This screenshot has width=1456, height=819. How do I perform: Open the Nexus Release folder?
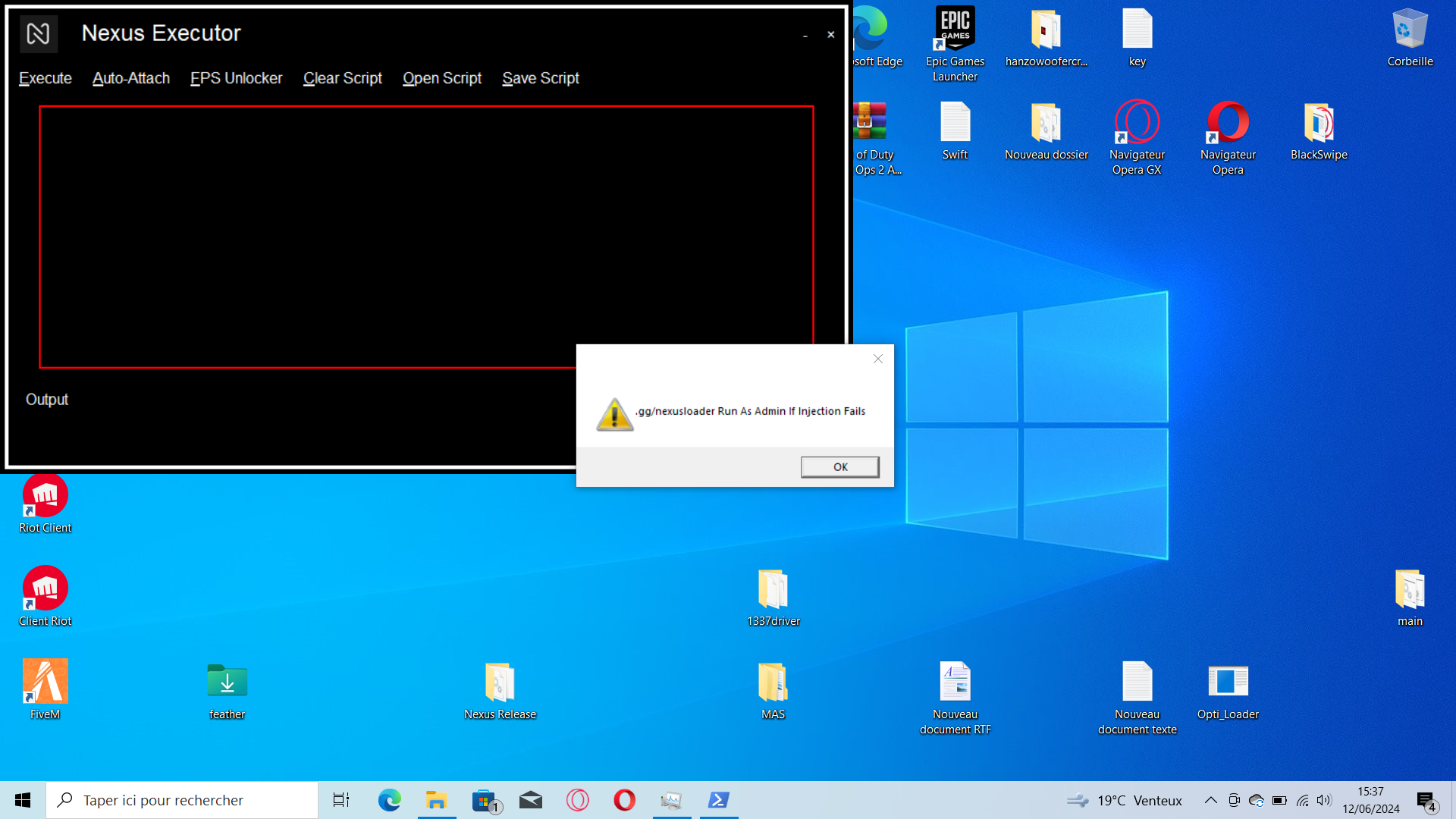(500, 681)
